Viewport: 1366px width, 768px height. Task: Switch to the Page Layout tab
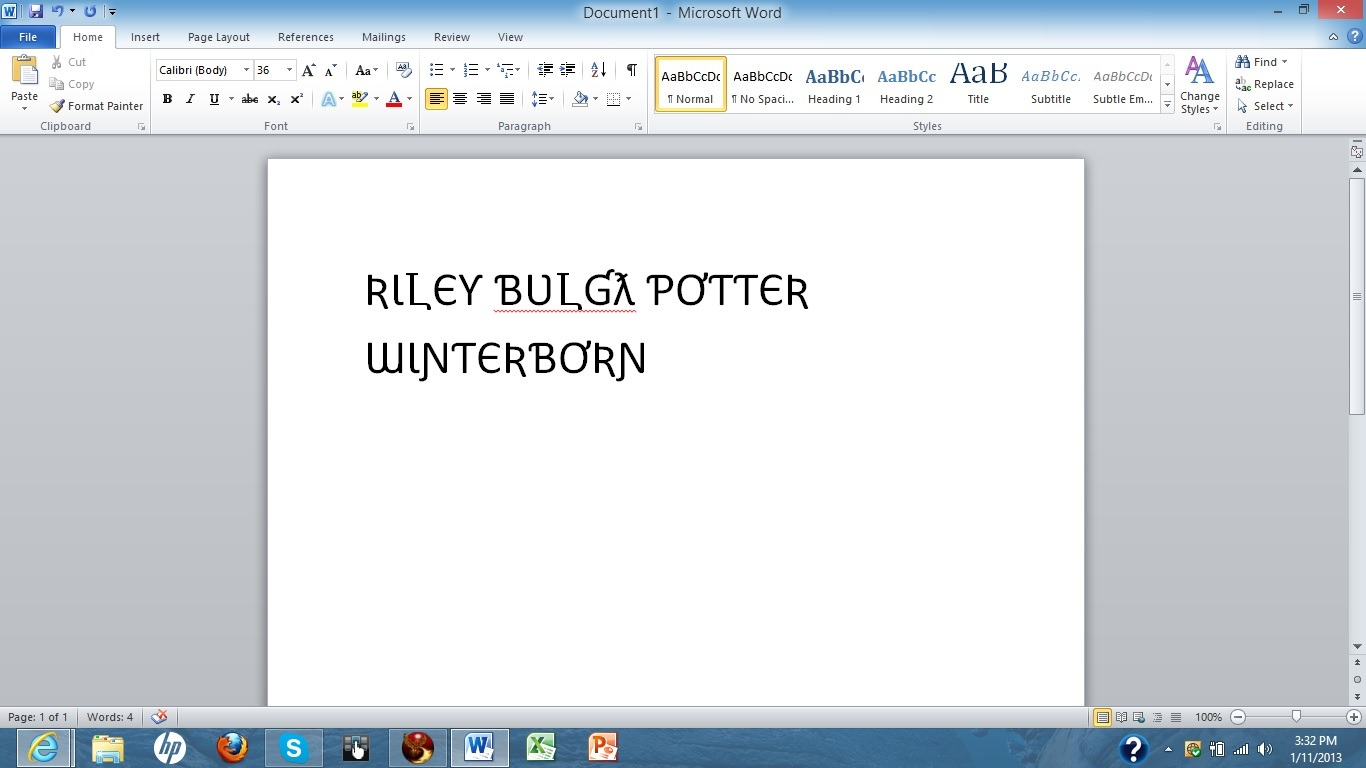[x=218, y=37]
